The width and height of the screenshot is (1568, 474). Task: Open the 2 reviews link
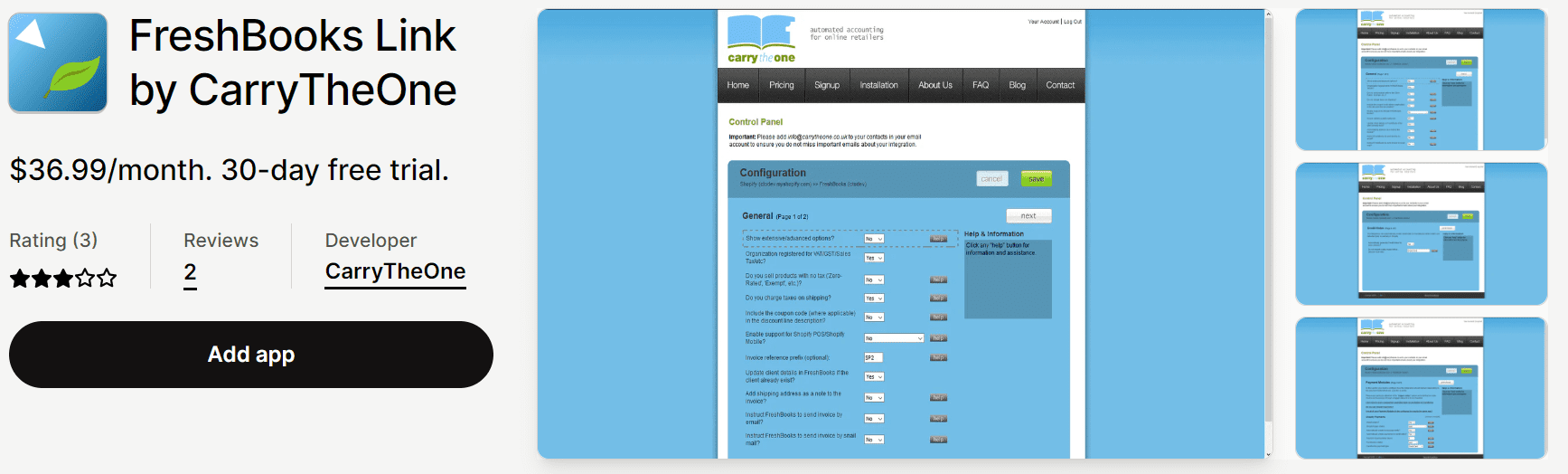coord(190,273)
